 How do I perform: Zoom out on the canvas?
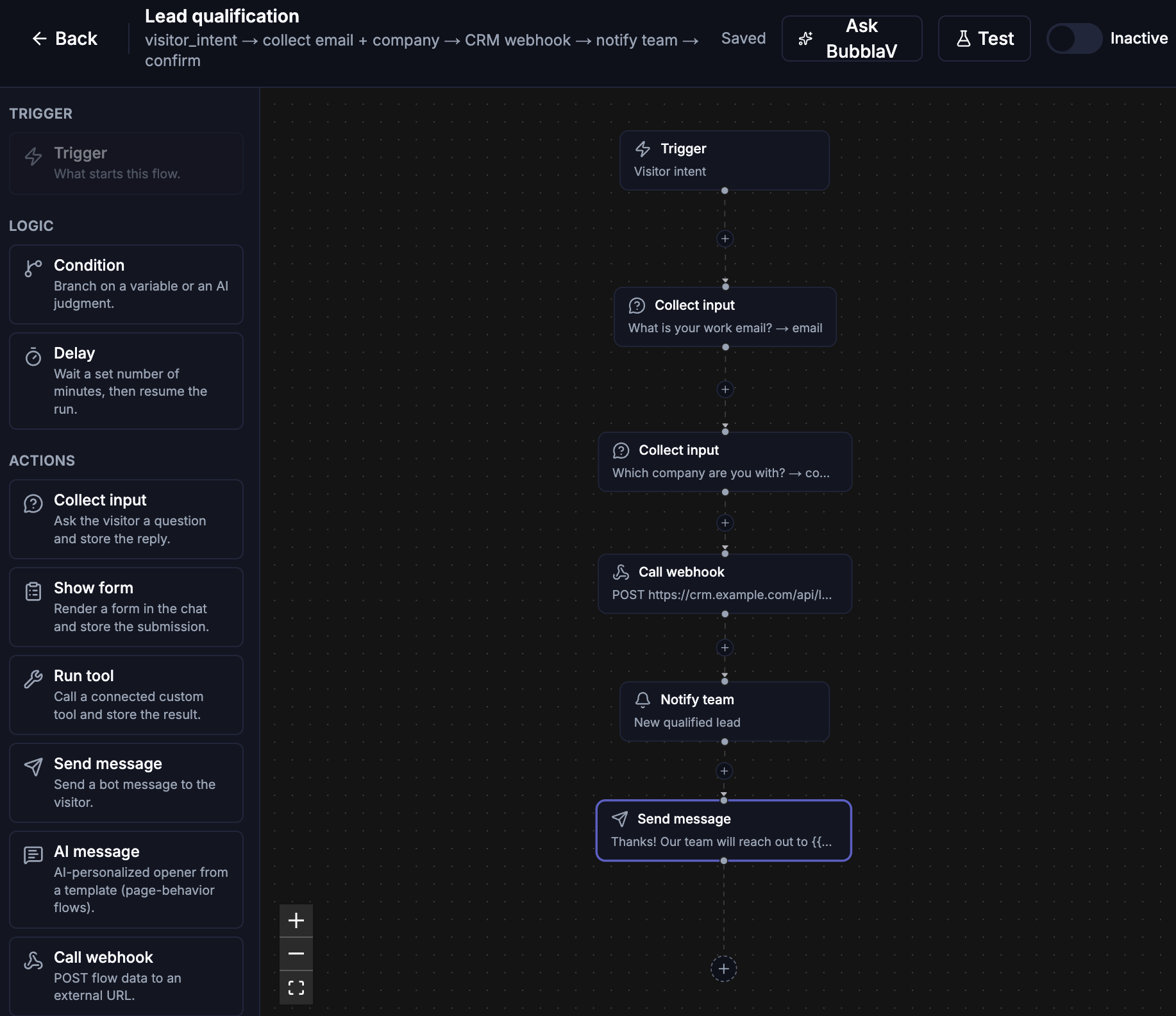(x=296, y=954)
